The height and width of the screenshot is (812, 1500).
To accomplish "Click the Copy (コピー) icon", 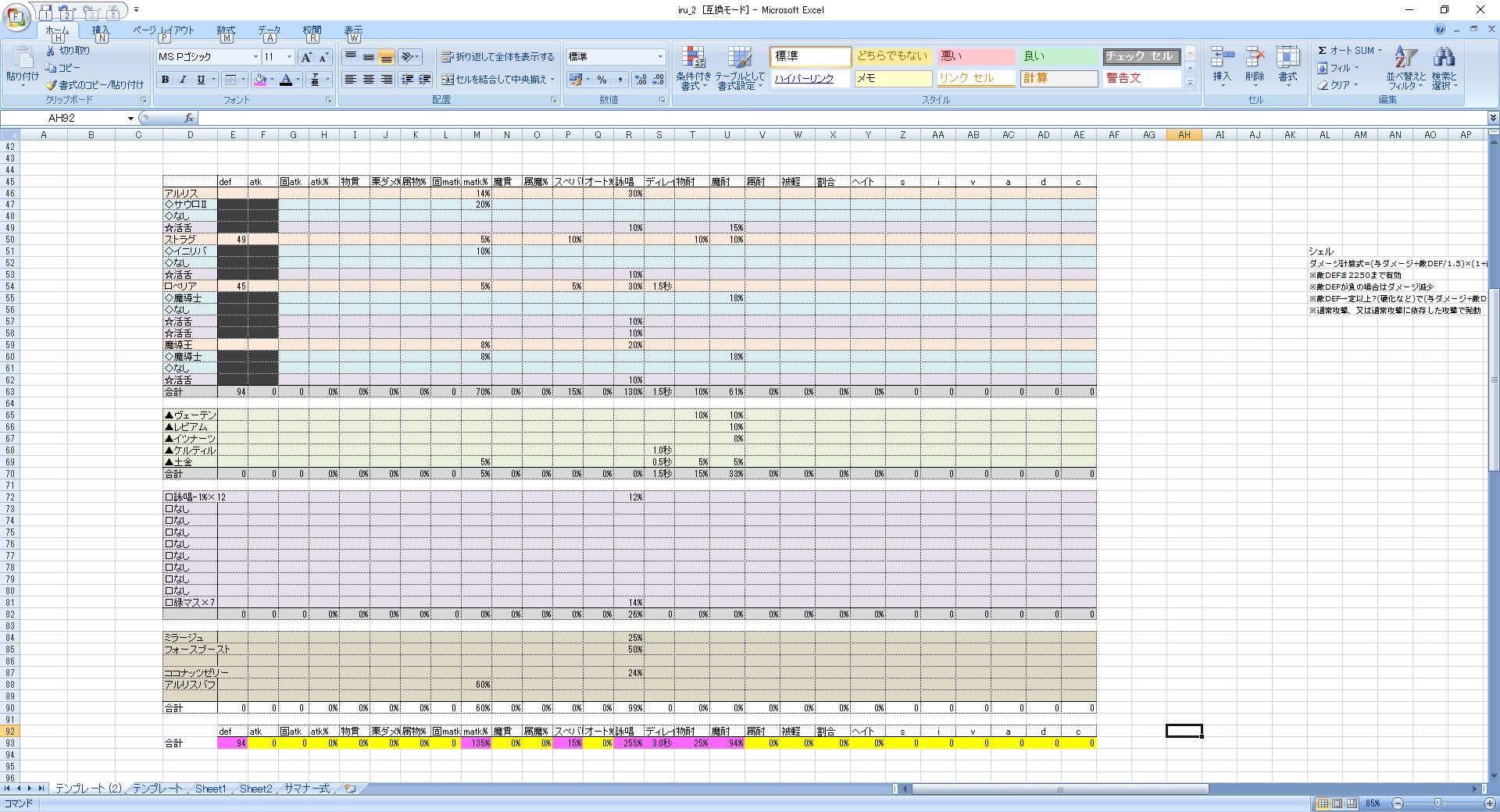I will click(51, 68).
